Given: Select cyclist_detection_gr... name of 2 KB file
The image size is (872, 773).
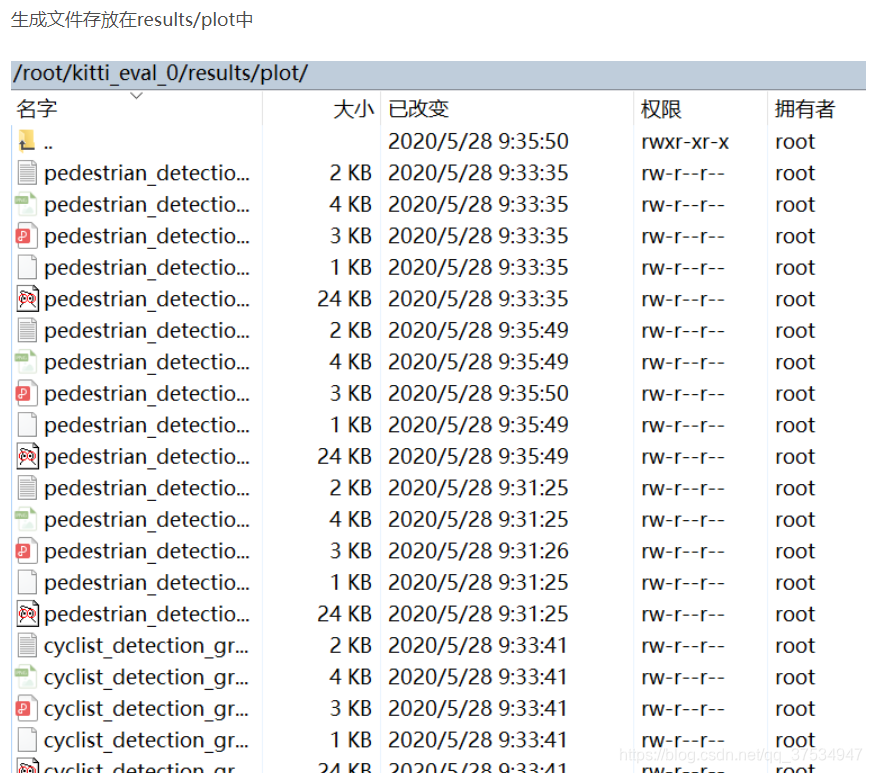Looking at the screenshot, I should click(x=146, y=646).
